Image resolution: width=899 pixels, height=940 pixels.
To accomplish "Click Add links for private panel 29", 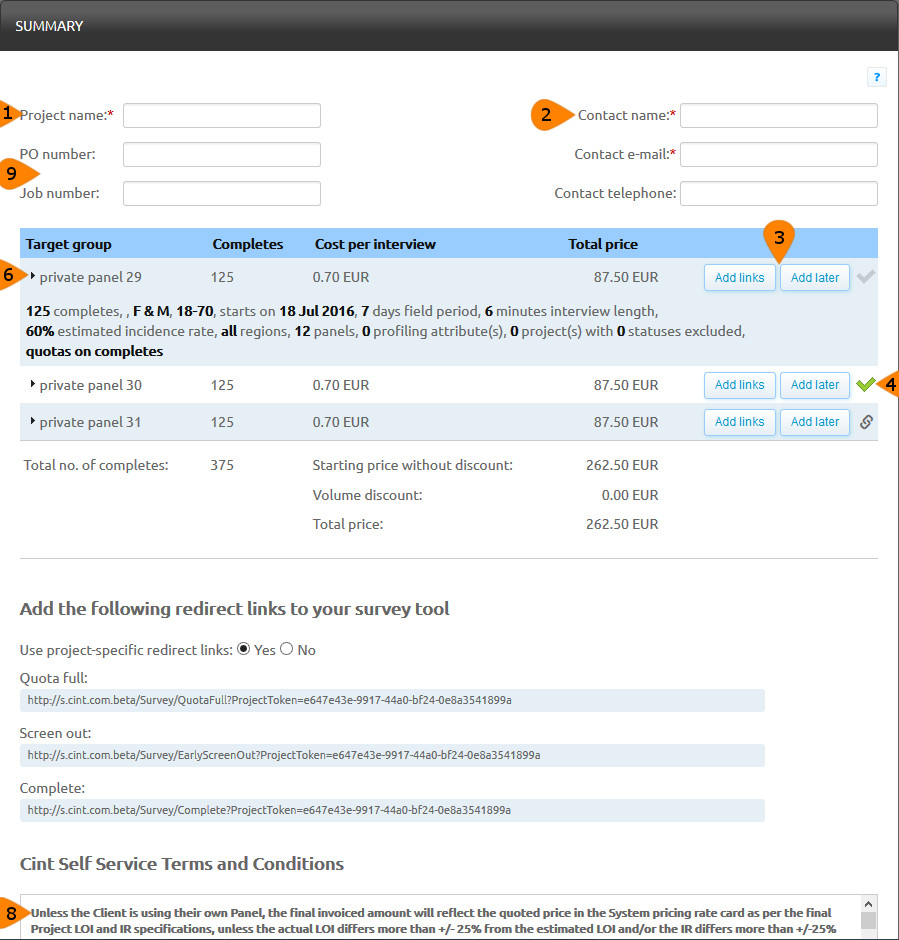I will (739, 277).
